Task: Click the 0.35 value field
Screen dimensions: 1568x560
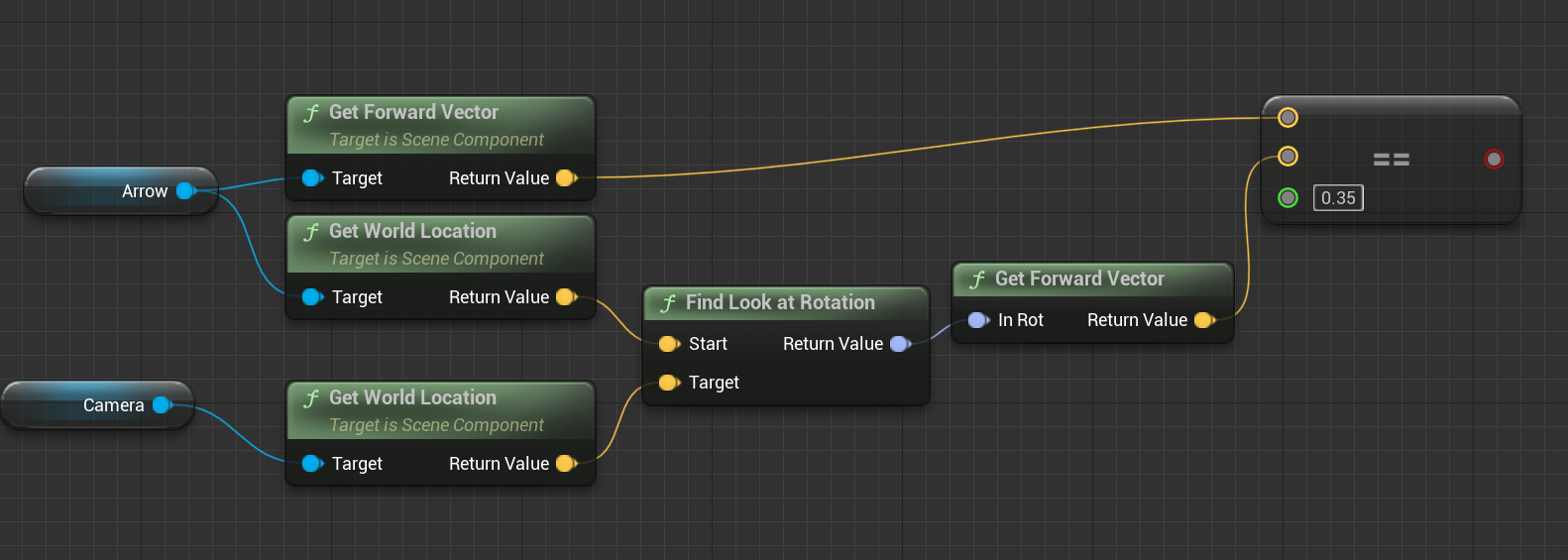Action: pos(1338,198)
